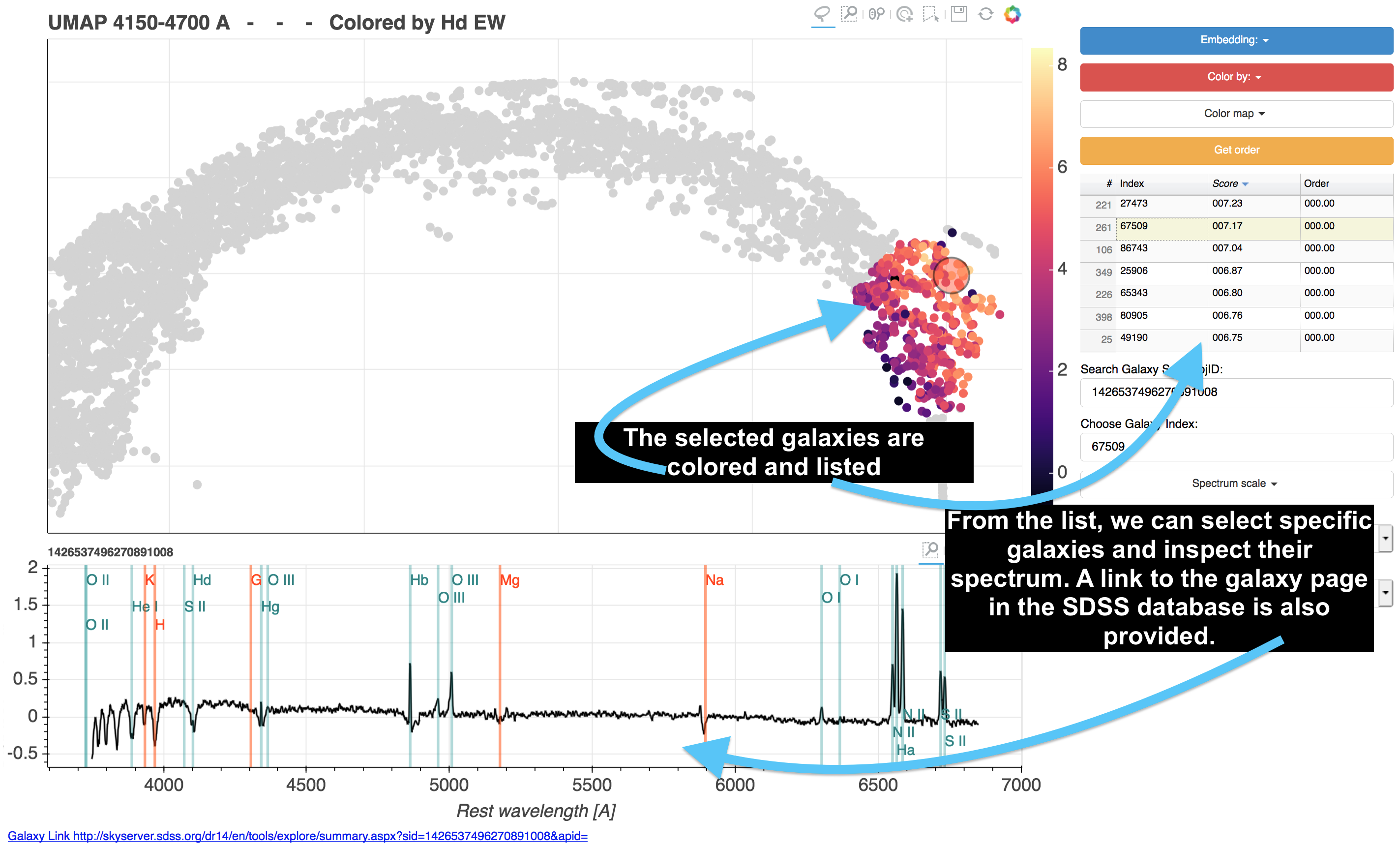Select table row with index 86743

click(1236, 248)
